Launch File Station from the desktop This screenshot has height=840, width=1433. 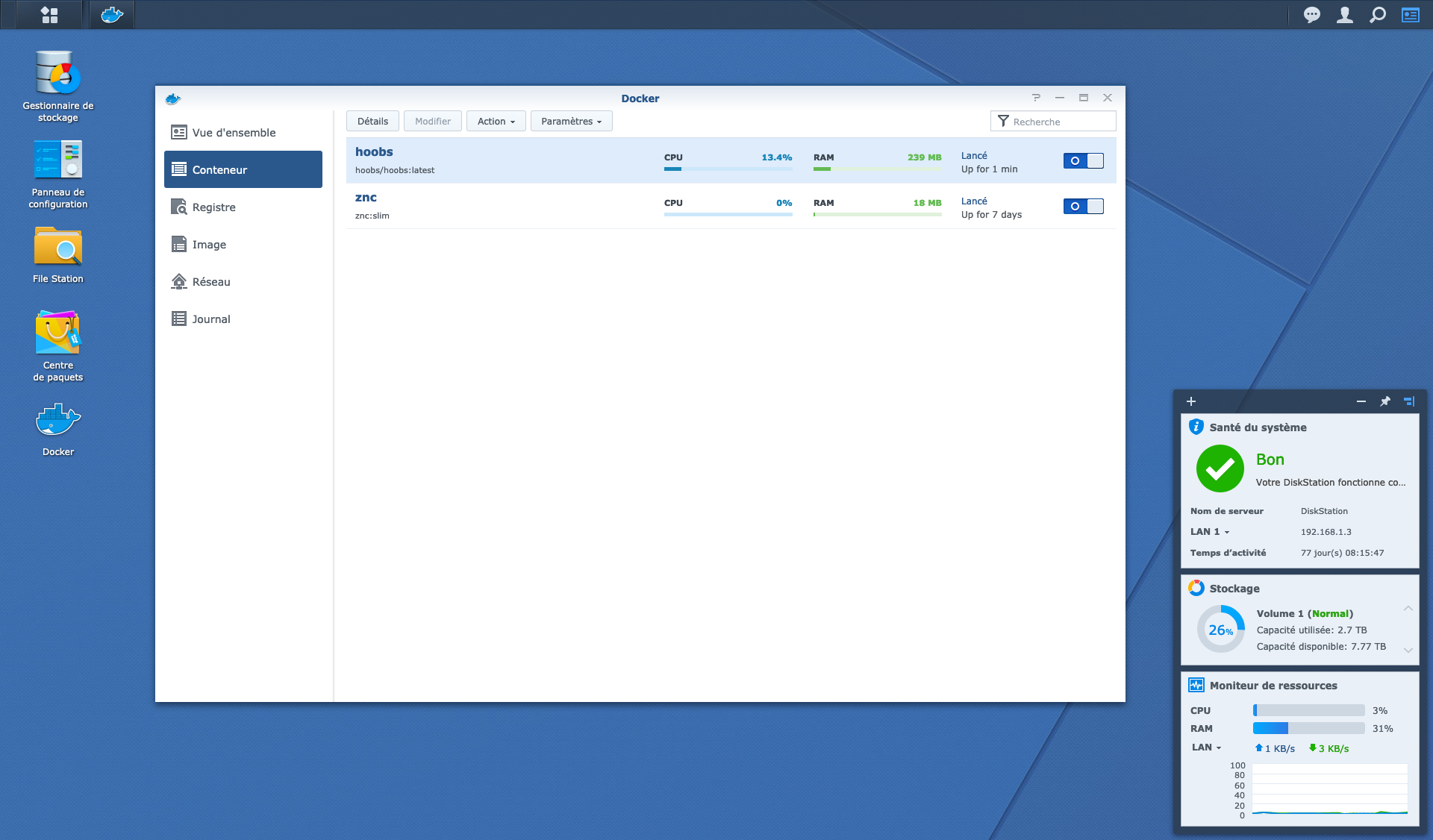point(58,255)
